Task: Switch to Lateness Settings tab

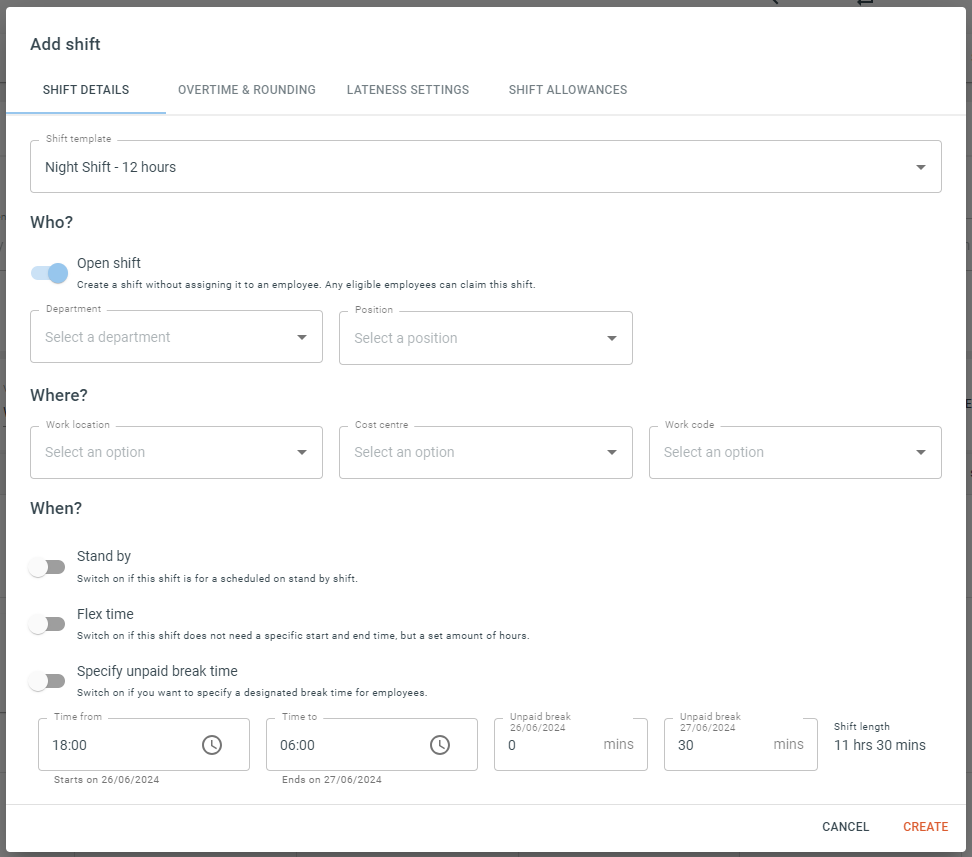Action: coord(408,90)
